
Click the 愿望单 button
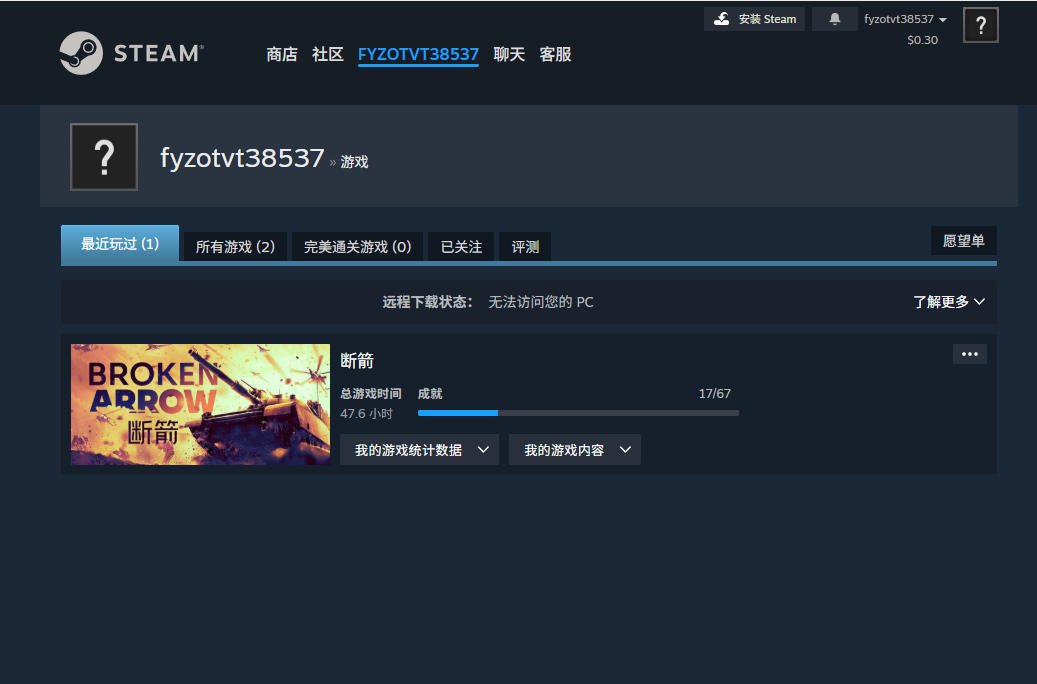[963, 240]
